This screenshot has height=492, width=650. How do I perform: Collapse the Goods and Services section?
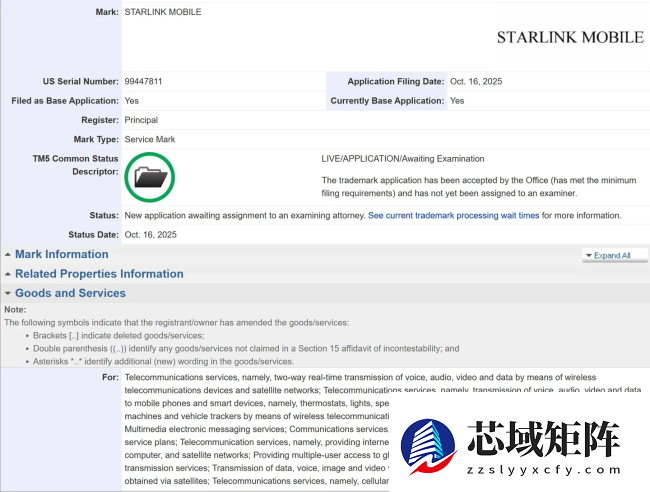[x=69, y=293]
